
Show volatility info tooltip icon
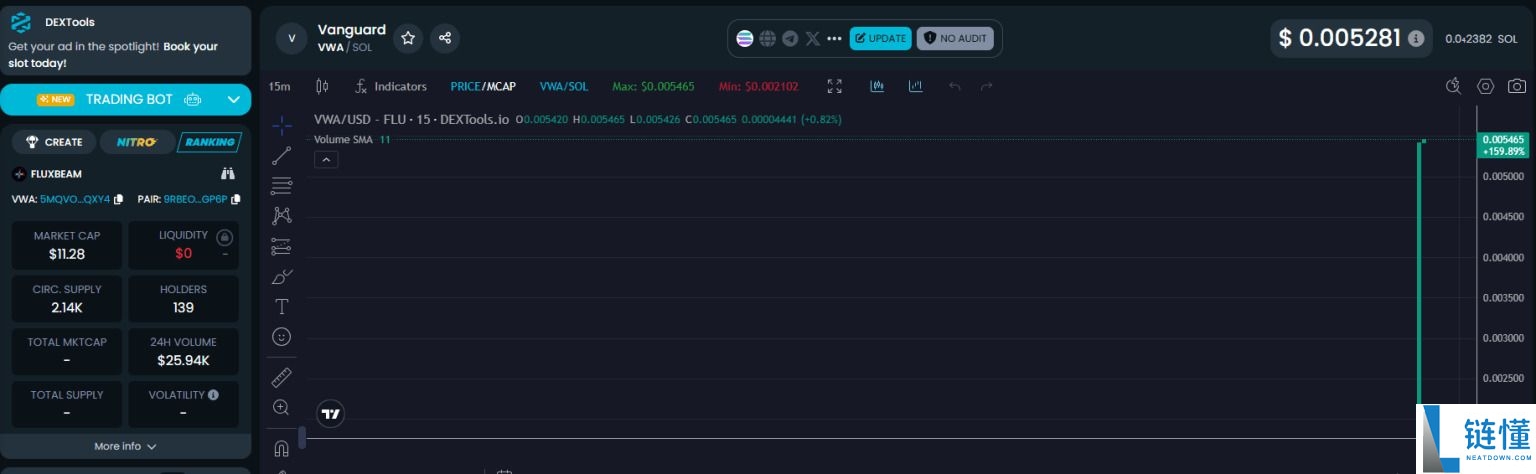tap(214, 395)
